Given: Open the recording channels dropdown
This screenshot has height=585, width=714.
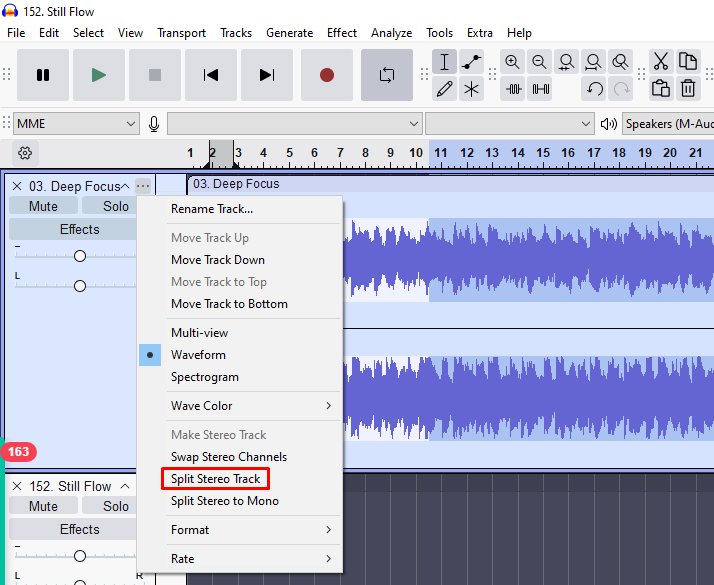Looking at the screenshot, I should pyautogui.click(x=510, y=124).
